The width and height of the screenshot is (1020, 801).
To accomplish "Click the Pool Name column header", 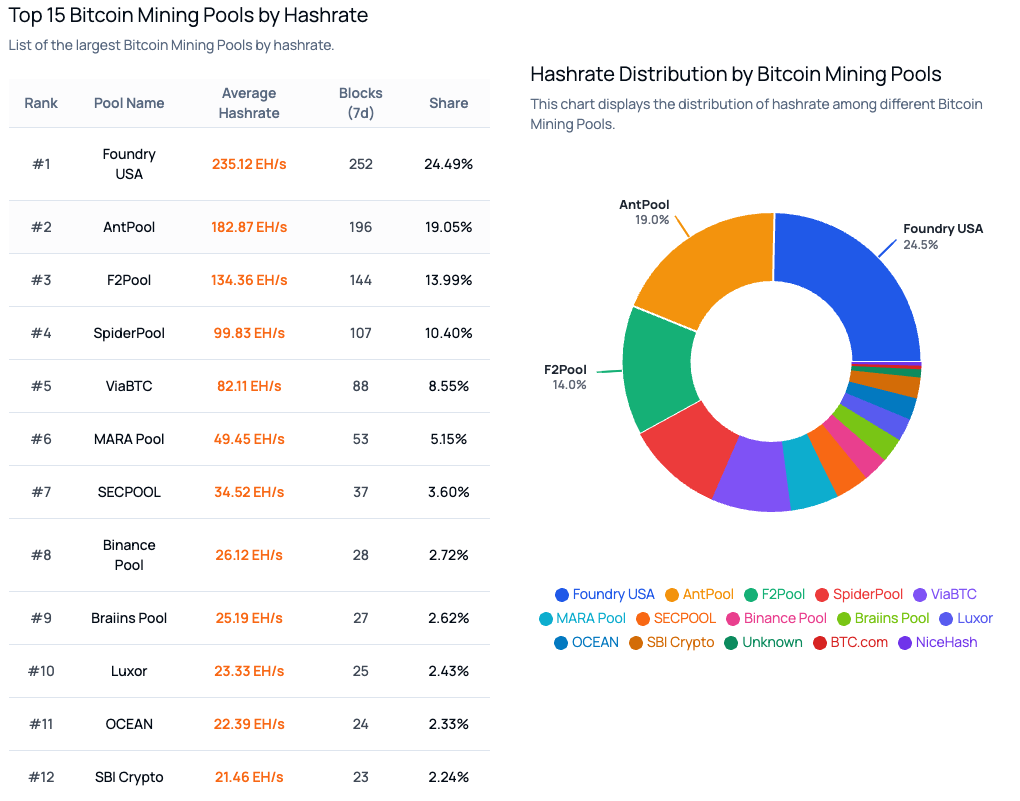I will tap(129, 103).
